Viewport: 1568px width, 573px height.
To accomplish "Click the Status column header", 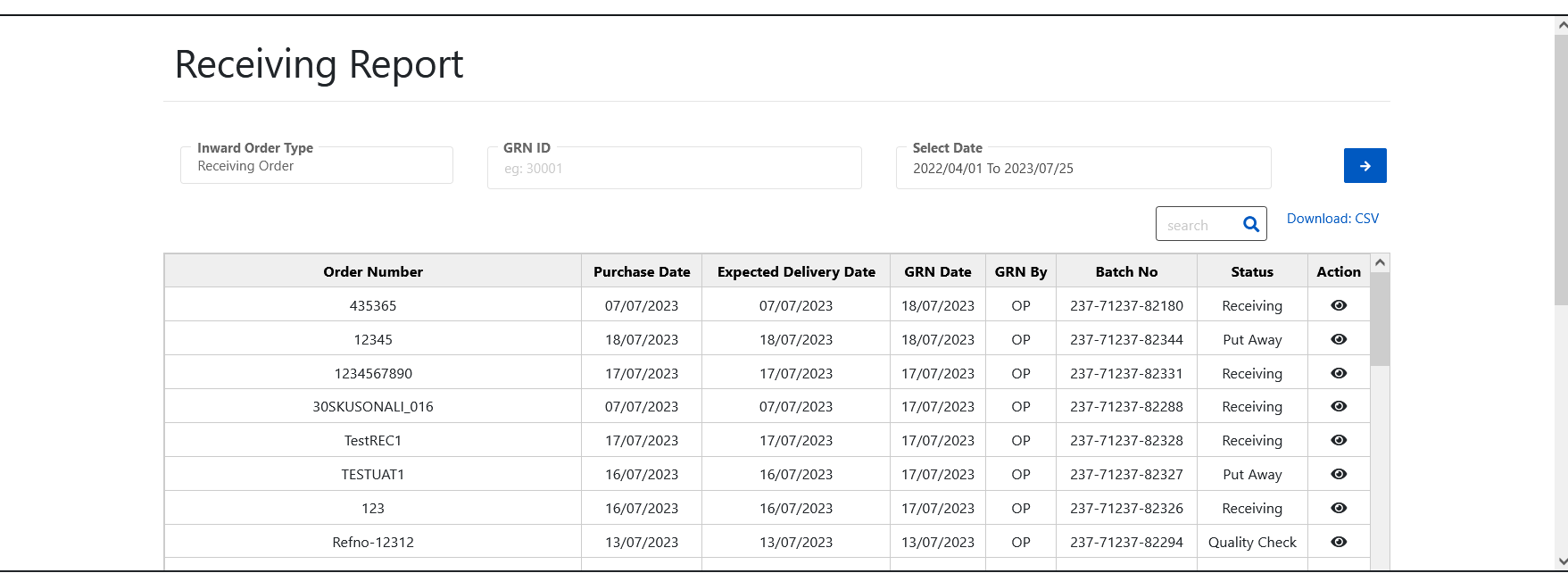I will tap(1251, 271).
